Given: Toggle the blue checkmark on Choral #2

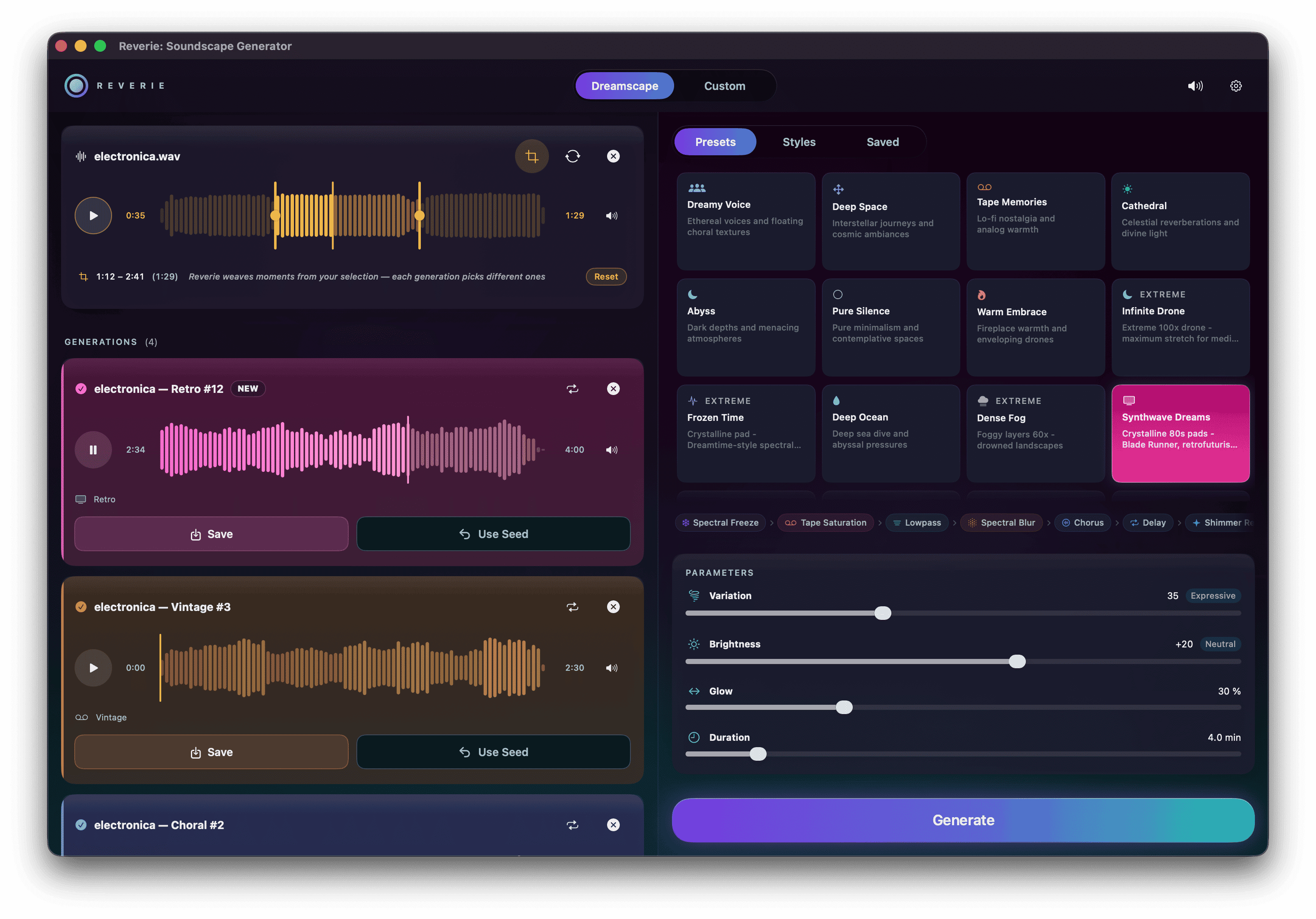Looking at the screenshot, I should tap(81, 825).
